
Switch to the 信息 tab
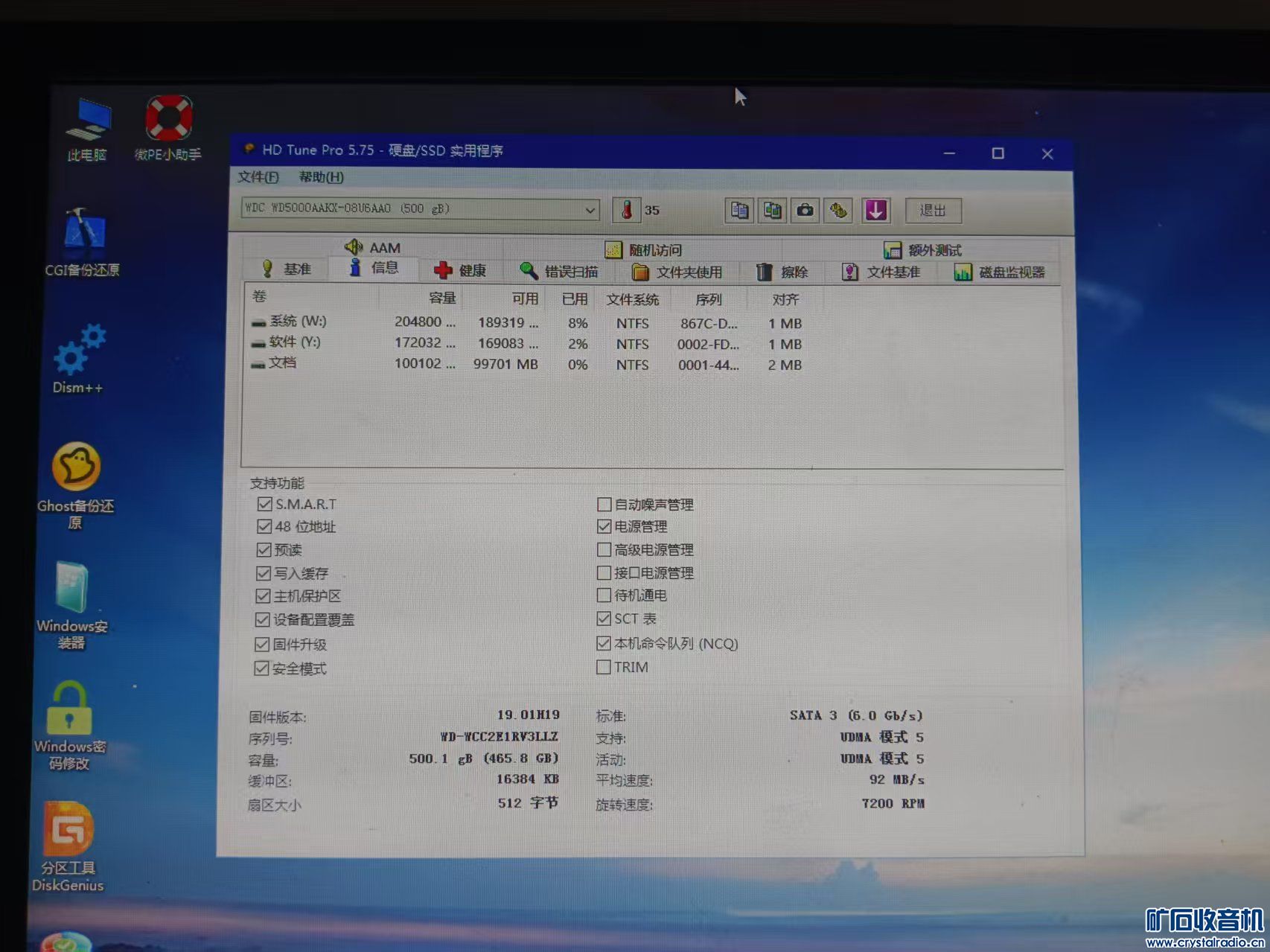coord(374,268)
